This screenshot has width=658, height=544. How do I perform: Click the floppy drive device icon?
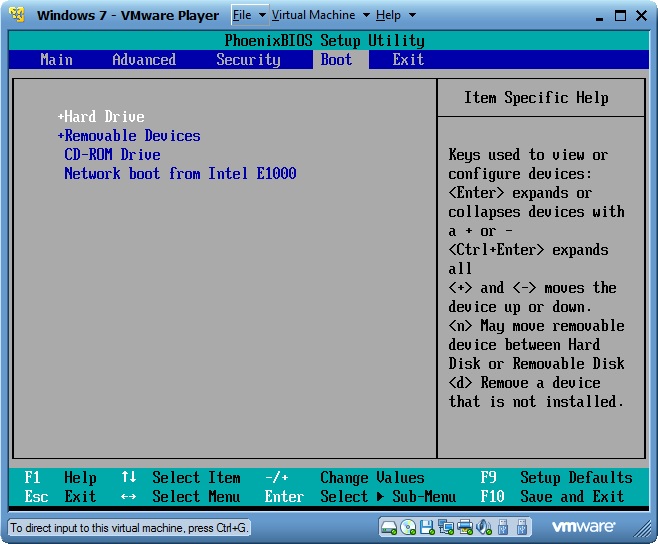tap(427, 527)
